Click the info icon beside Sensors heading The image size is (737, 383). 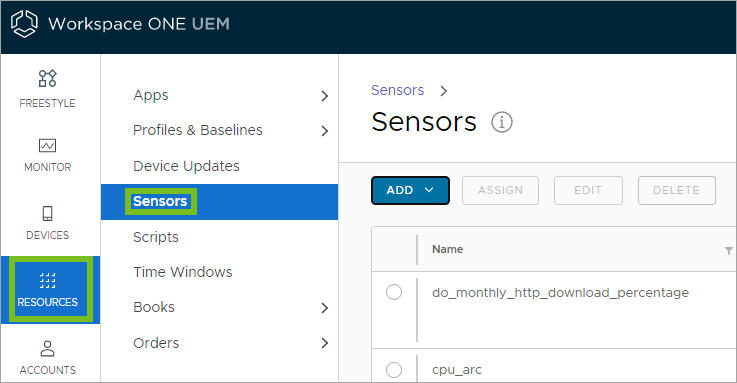502,123
